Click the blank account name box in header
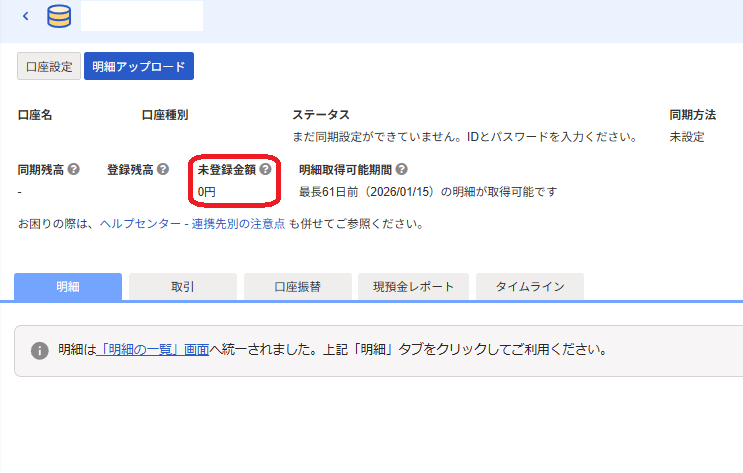743x473 pixels. pyautogui.click(x=141, y=16)
